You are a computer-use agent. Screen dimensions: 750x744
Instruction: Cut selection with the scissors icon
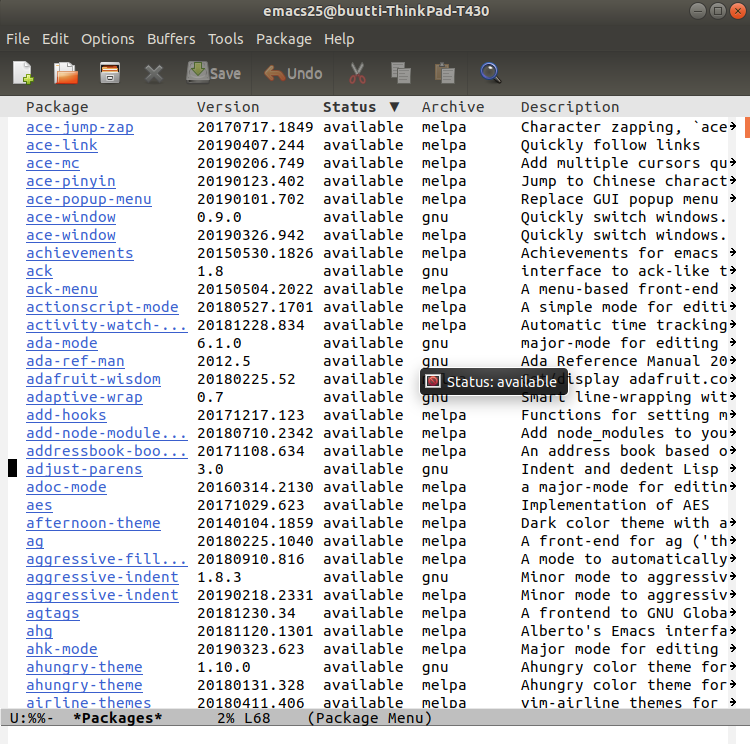(356, 73)
